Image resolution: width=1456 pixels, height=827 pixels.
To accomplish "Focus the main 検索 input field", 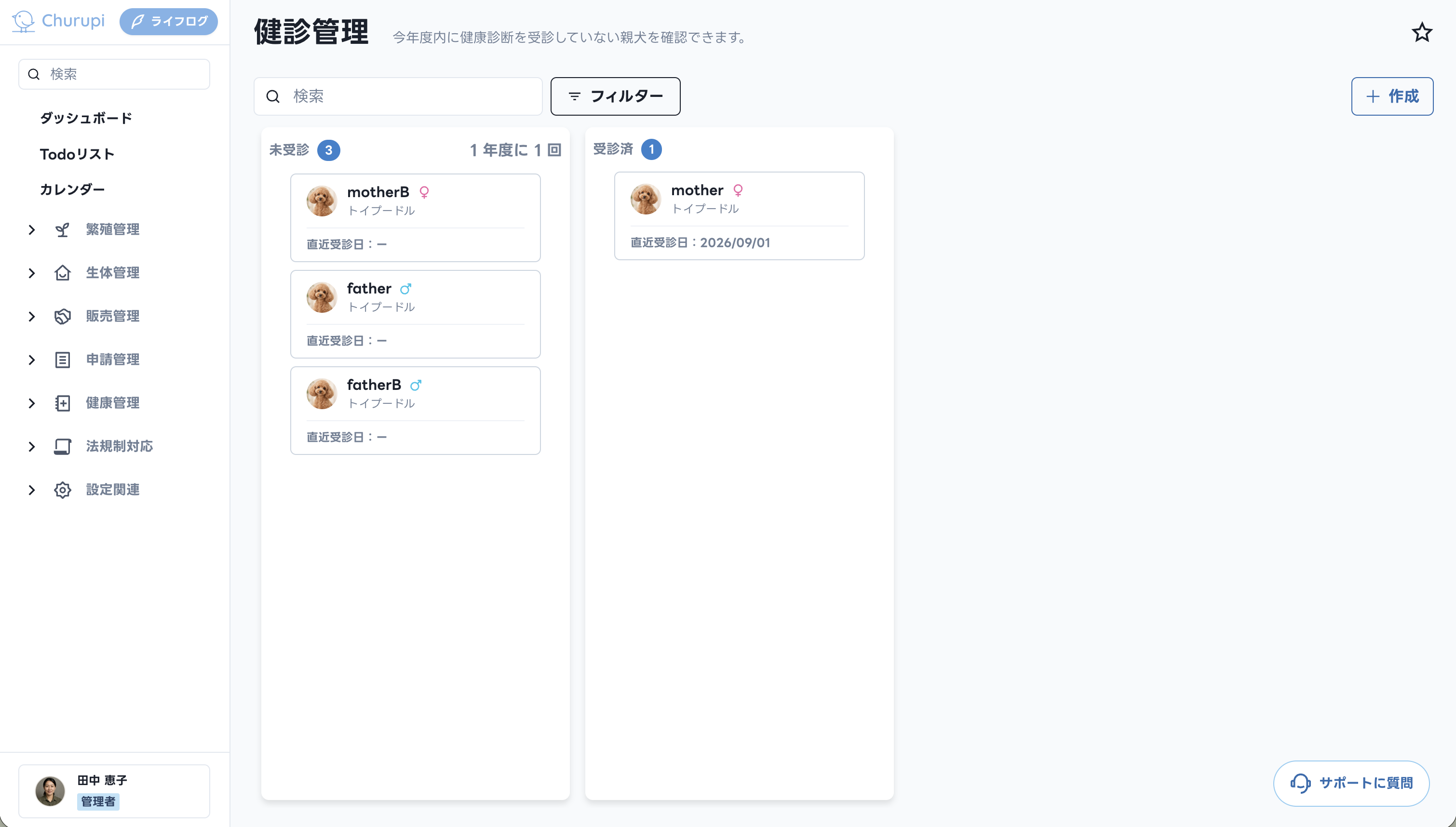I will 398,96.
